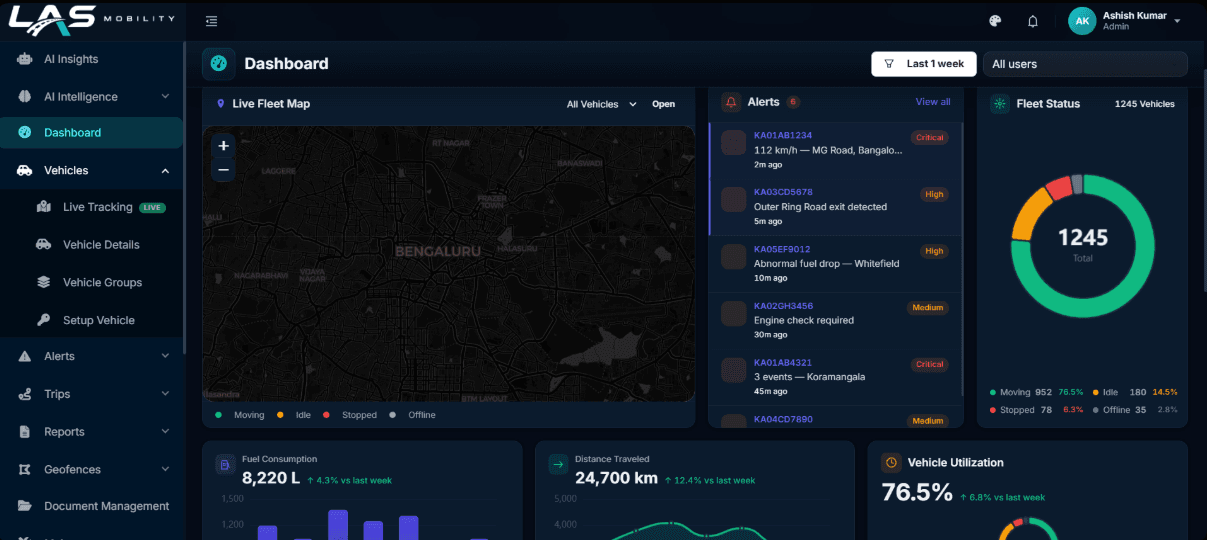This screenshot has width=1207, height=540.
Task: Open alert for vehicle KA03CD5678
Action: pos(835,207)
